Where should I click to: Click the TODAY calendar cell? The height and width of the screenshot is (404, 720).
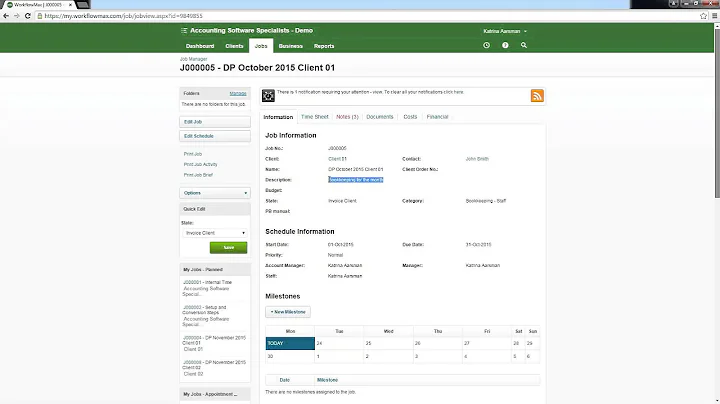point(290,343)
